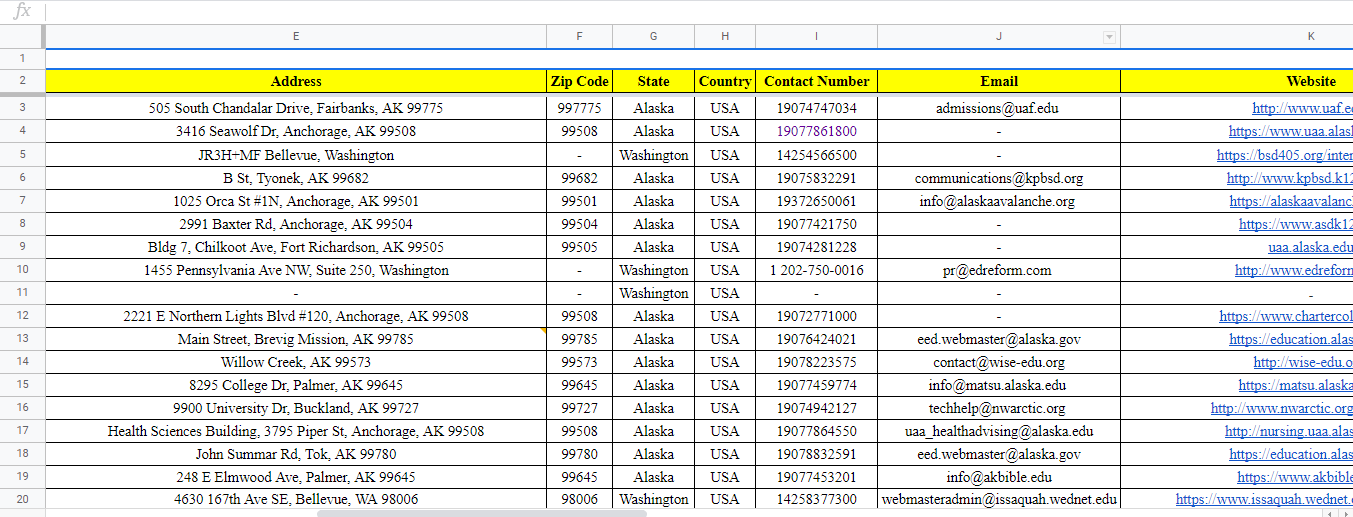Select address 505 South Chandalar Drive, Fairbanks
The width and height of the screenshot is (1353, 517).
pyautogui.click(x=296, y=108)
